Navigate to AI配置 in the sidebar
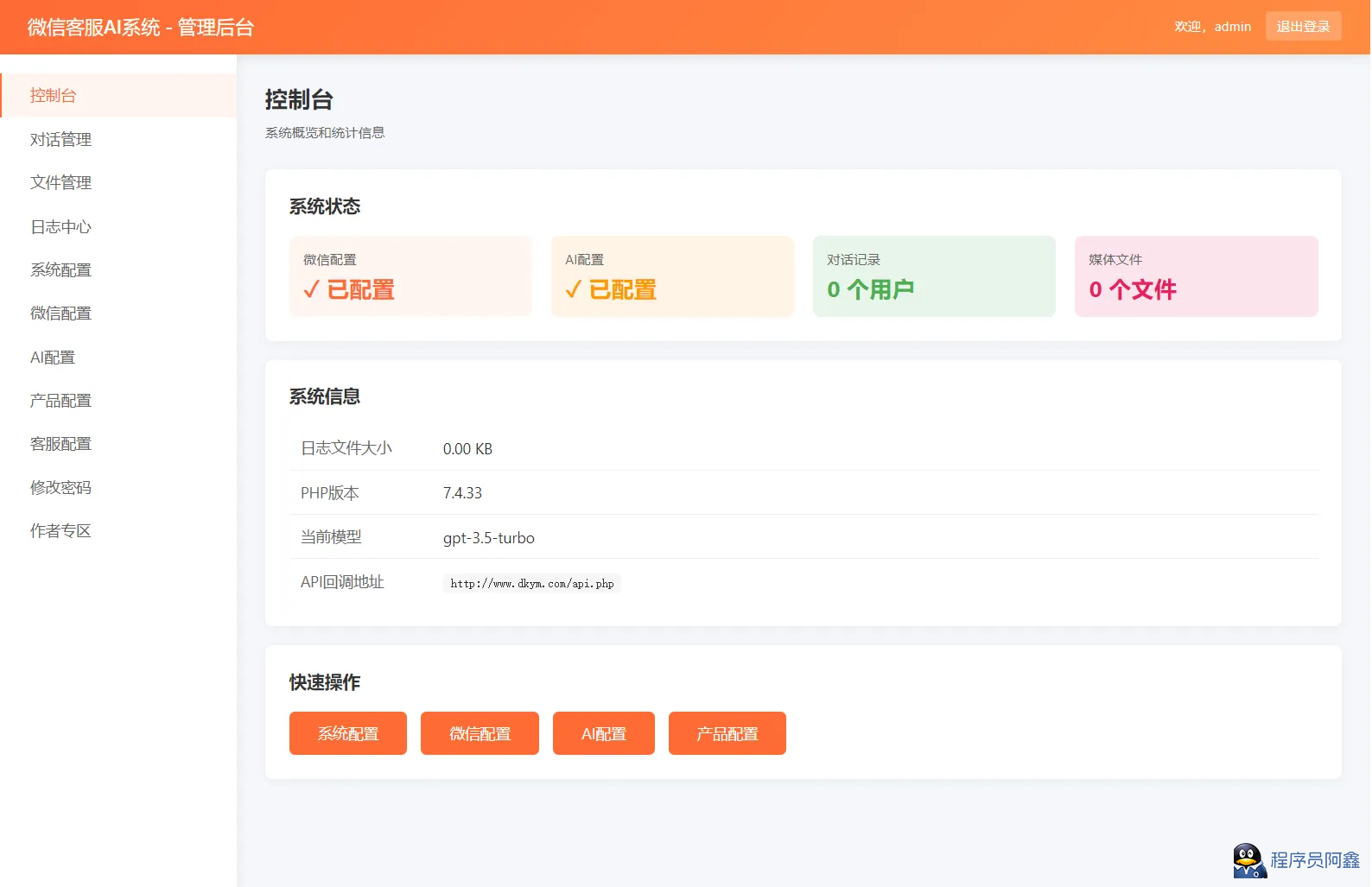 53,358
